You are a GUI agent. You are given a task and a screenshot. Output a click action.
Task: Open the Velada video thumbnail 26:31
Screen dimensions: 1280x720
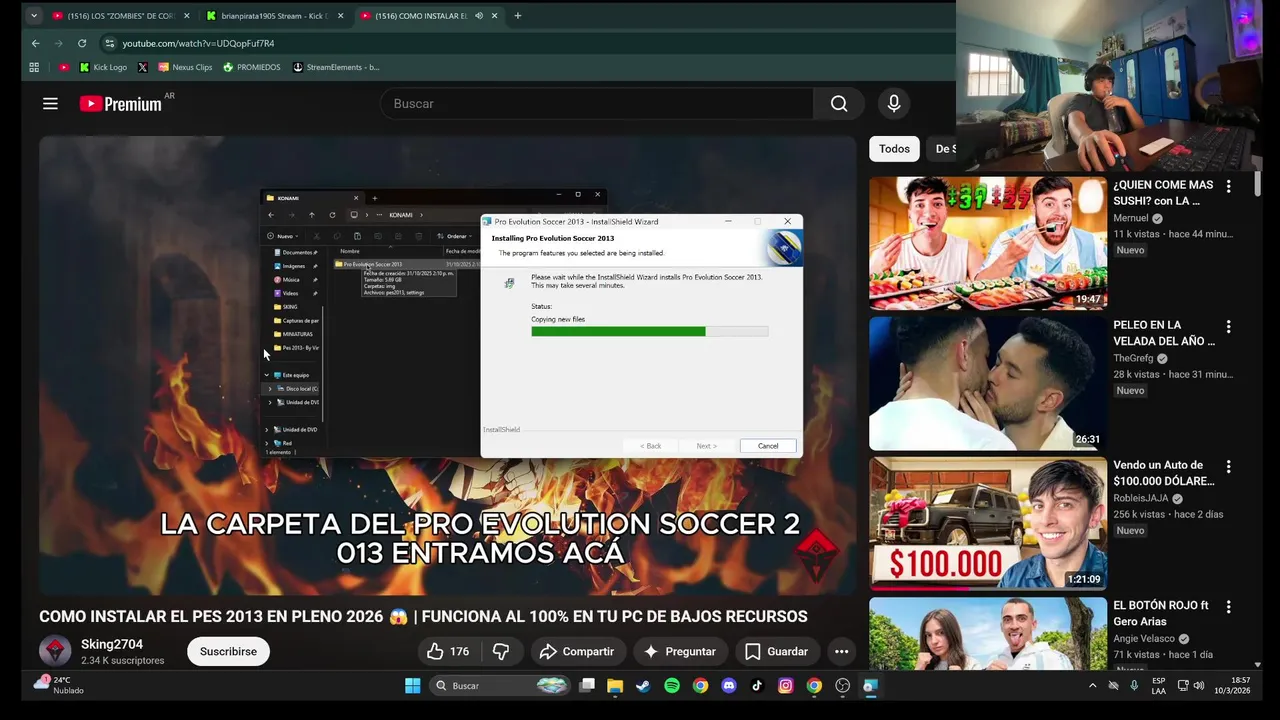click(988, 383)
